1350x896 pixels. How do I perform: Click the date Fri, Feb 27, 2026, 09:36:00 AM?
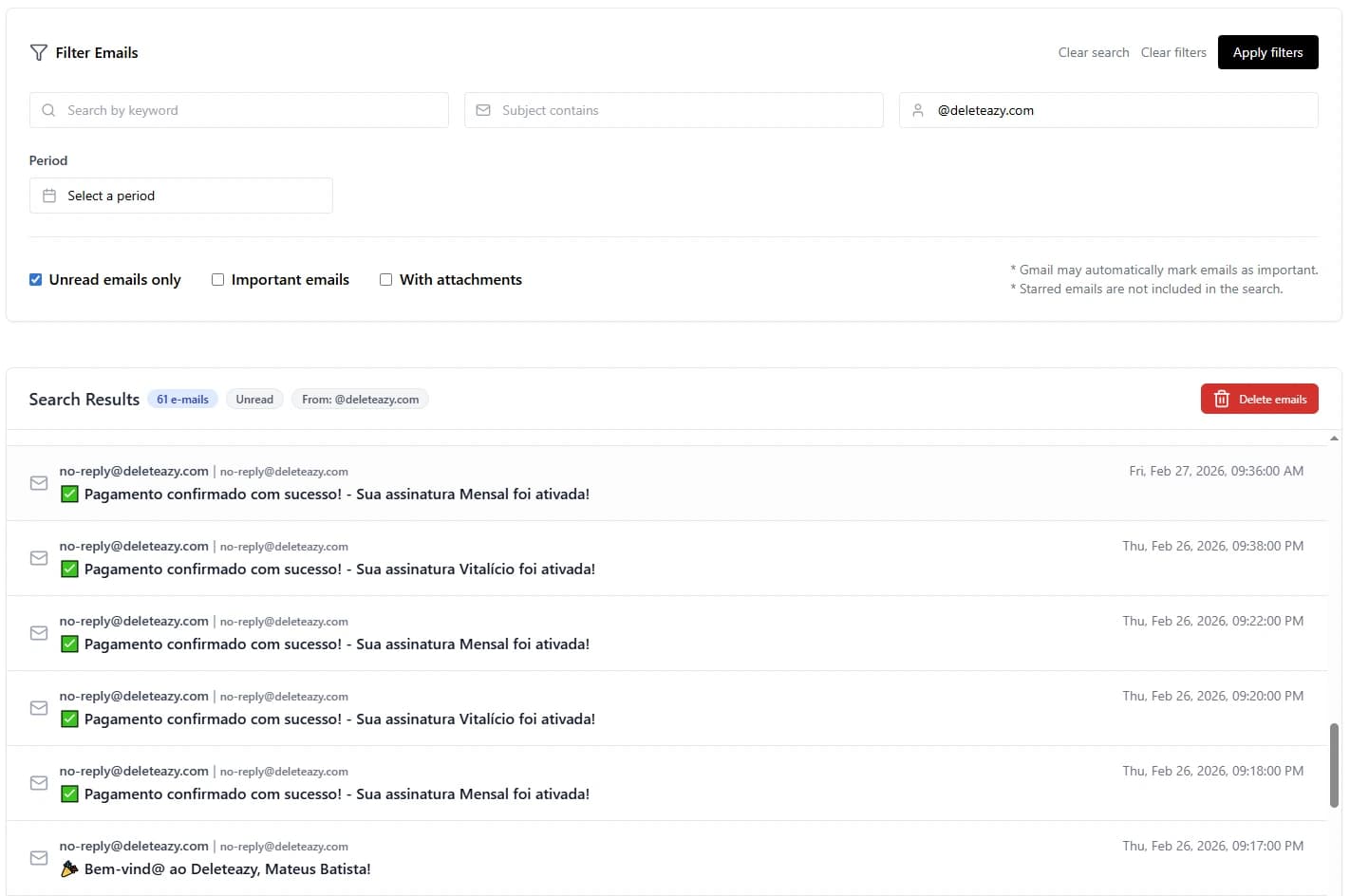tap(1216, 472)
